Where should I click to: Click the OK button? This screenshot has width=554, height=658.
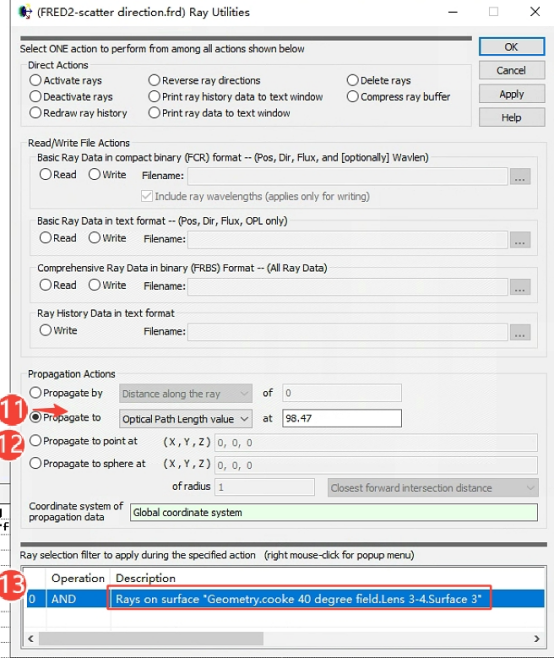(512, 47)
